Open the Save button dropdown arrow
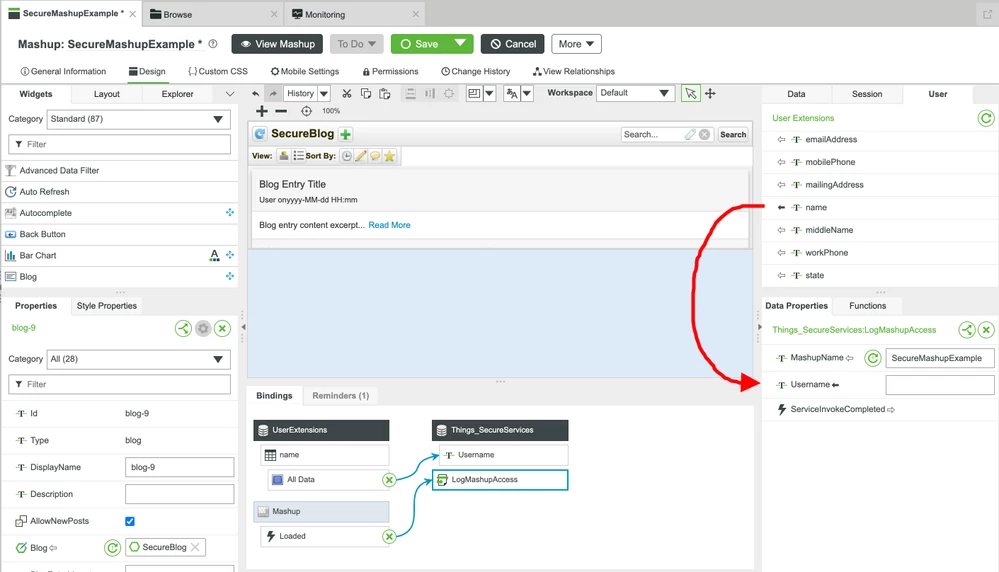 460,43
